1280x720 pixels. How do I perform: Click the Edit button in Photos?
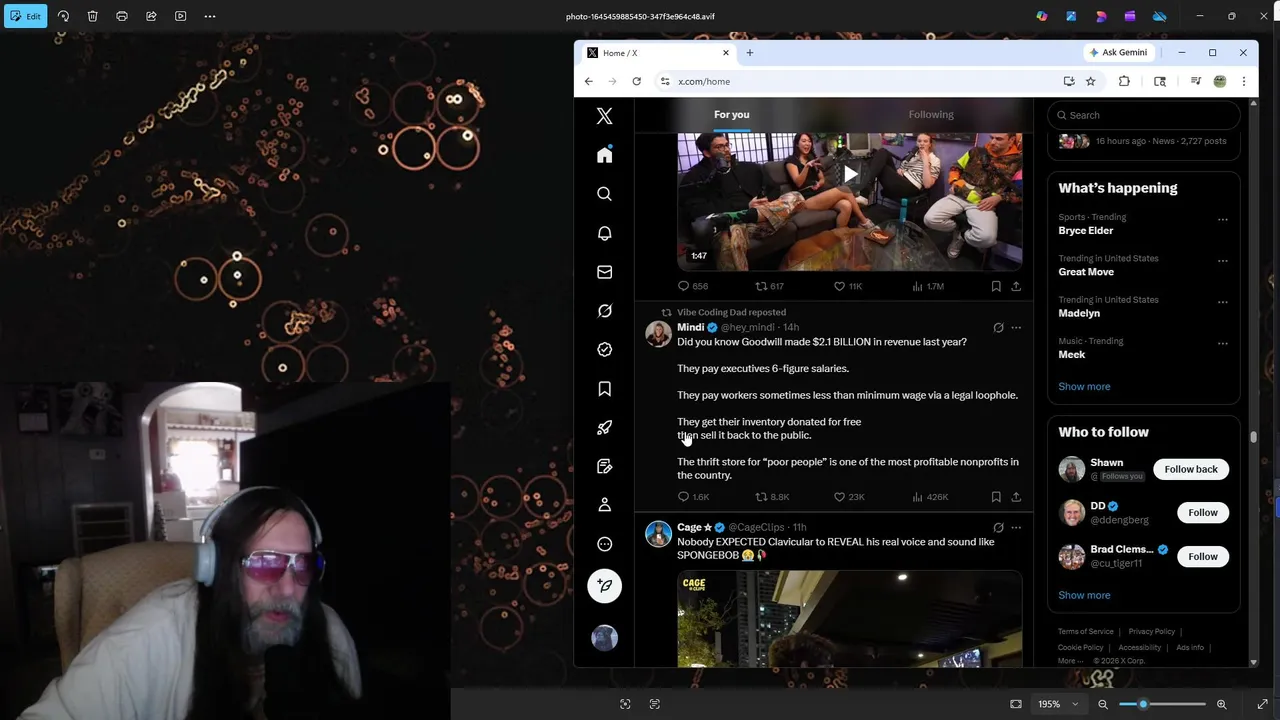[26, 16]
